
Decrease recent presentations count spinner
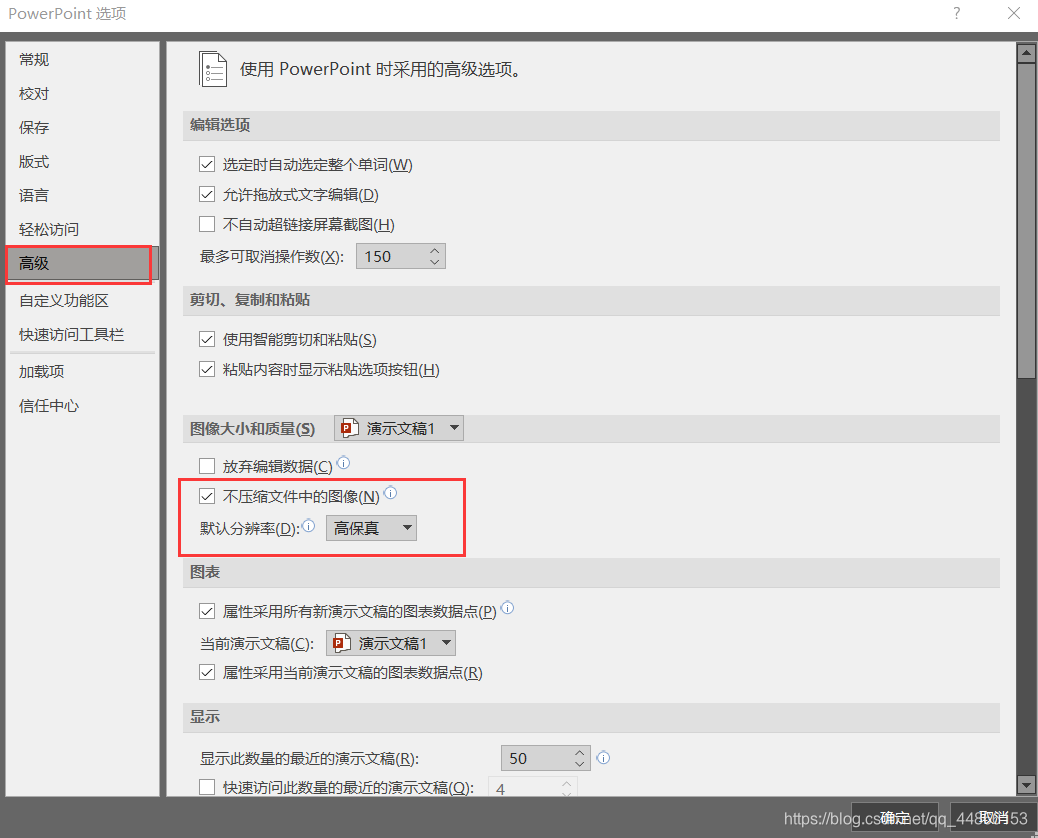point(579,763)
